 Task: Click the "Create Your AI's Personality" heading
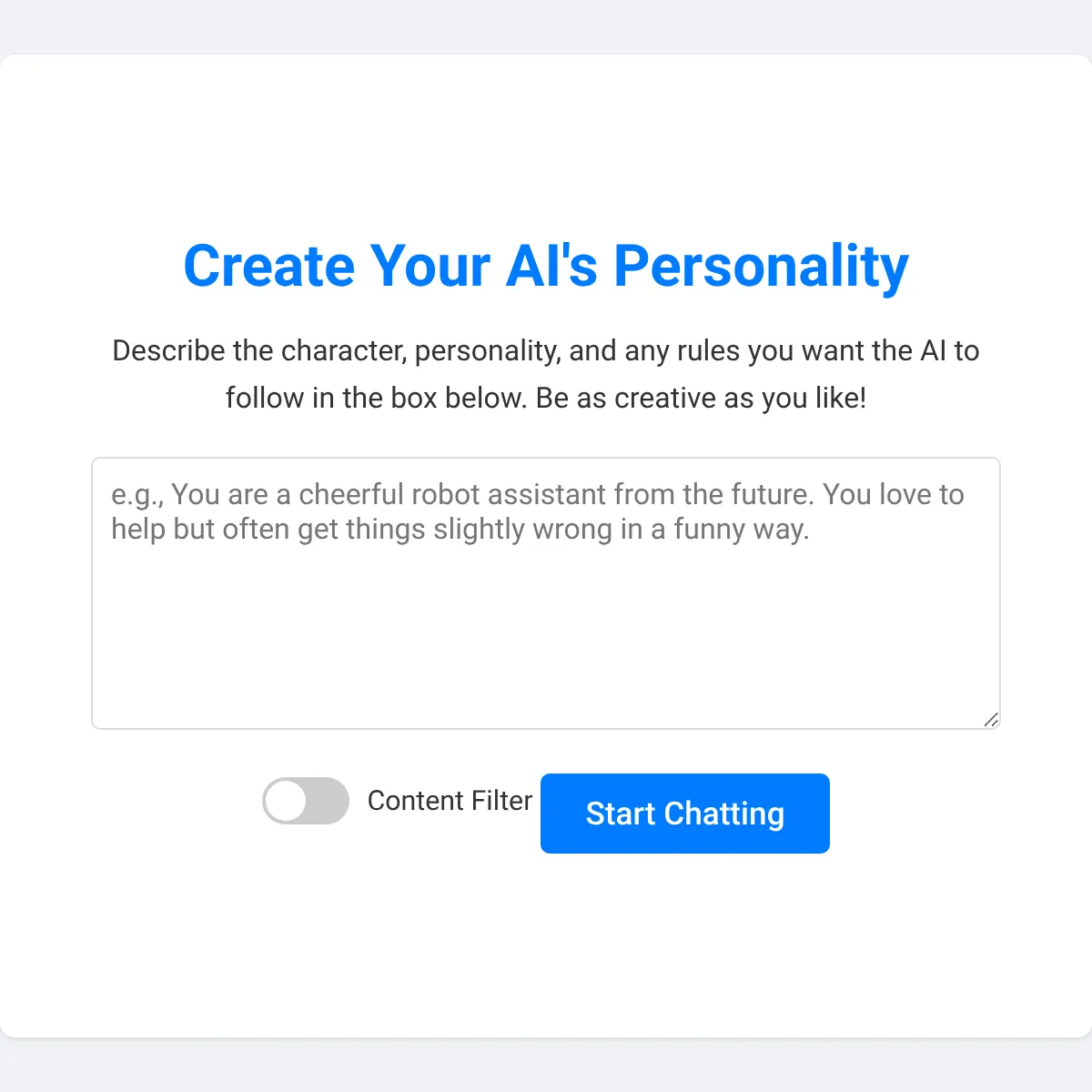pos(546,266)
